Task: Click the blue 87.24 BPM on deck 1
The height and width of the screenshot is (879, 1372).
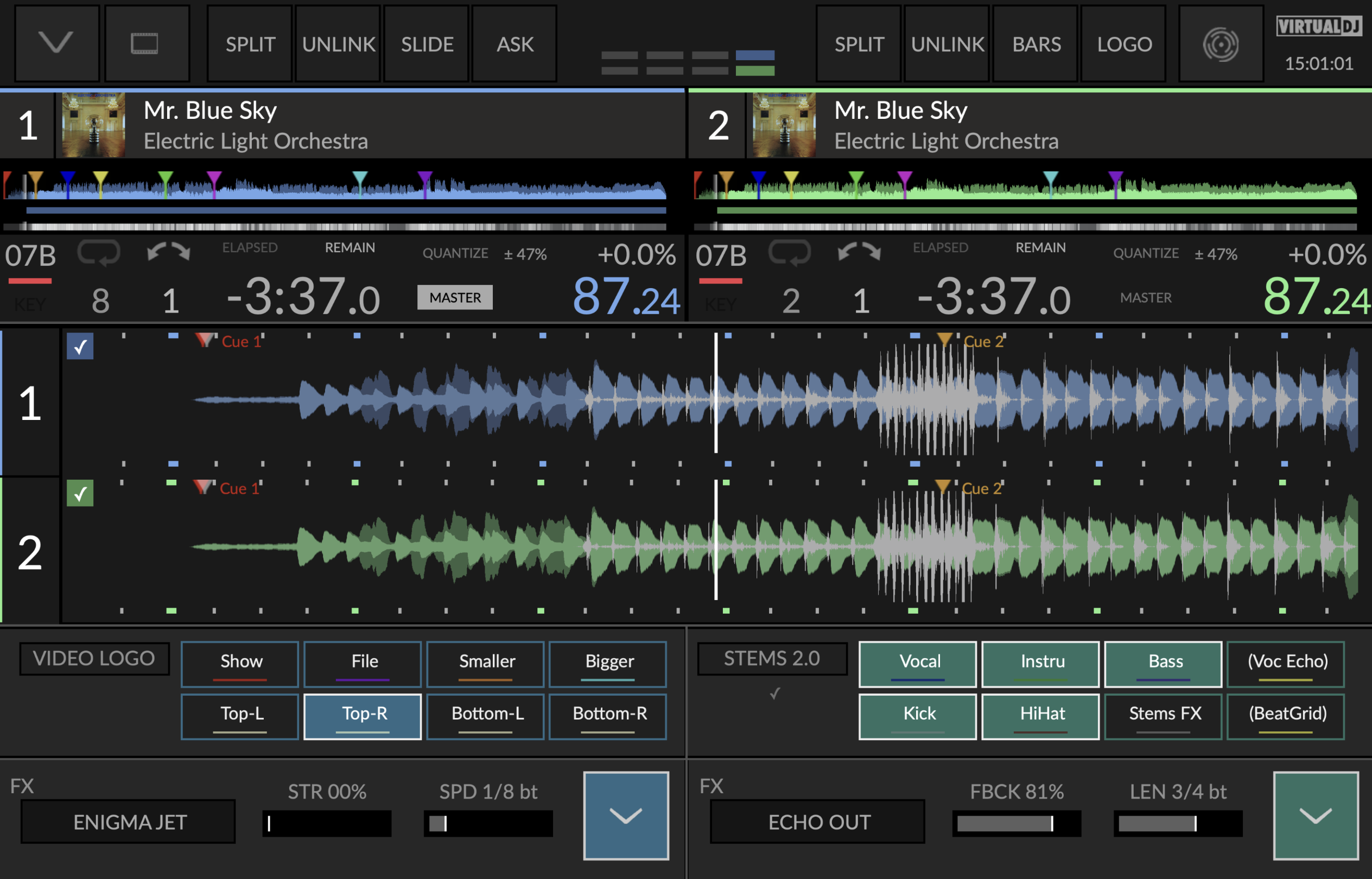Action: pos(626,297)
